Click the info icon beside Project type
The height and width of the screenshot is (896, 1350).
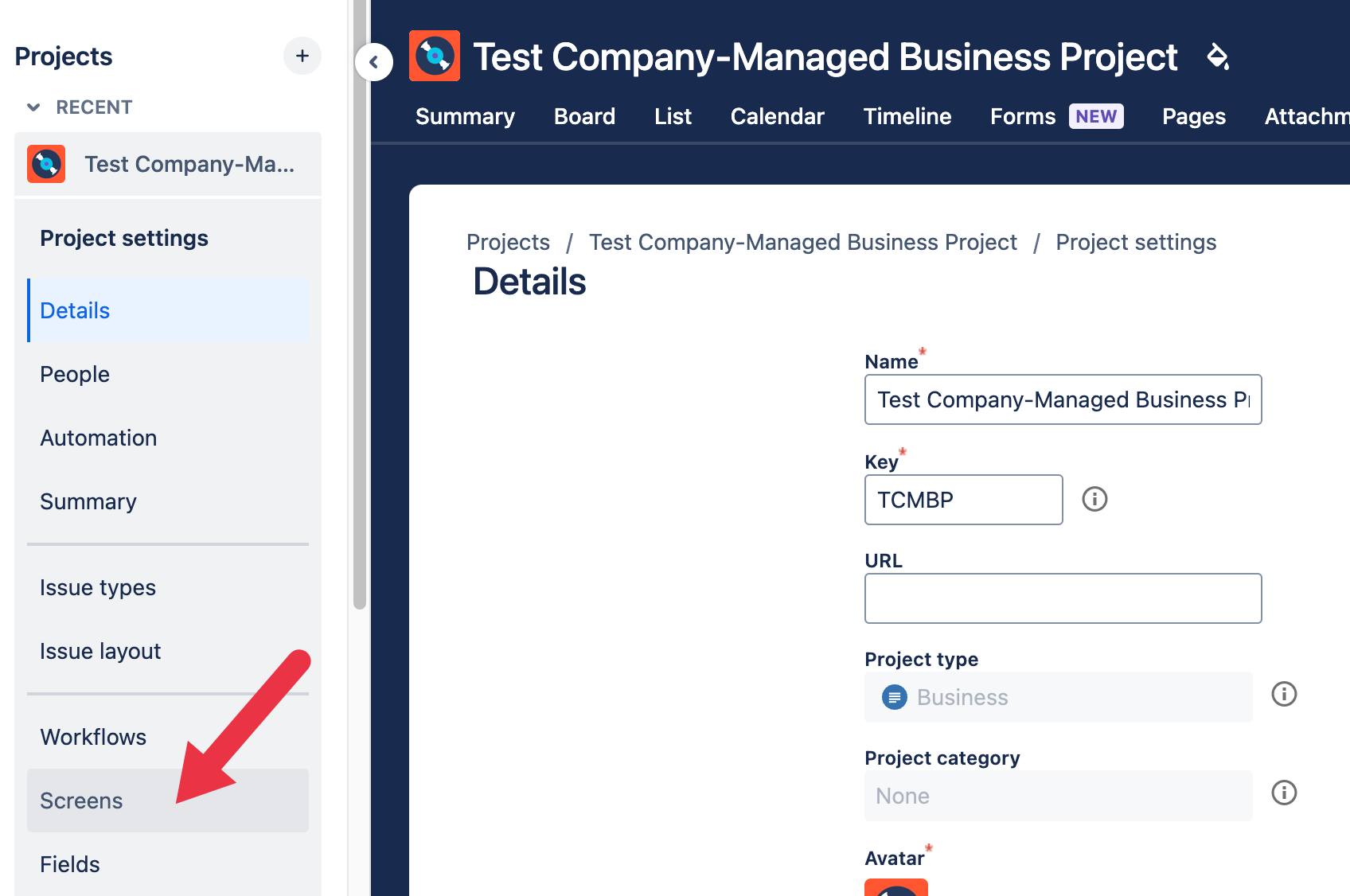pyautogui.click(x=1284, y=695)
